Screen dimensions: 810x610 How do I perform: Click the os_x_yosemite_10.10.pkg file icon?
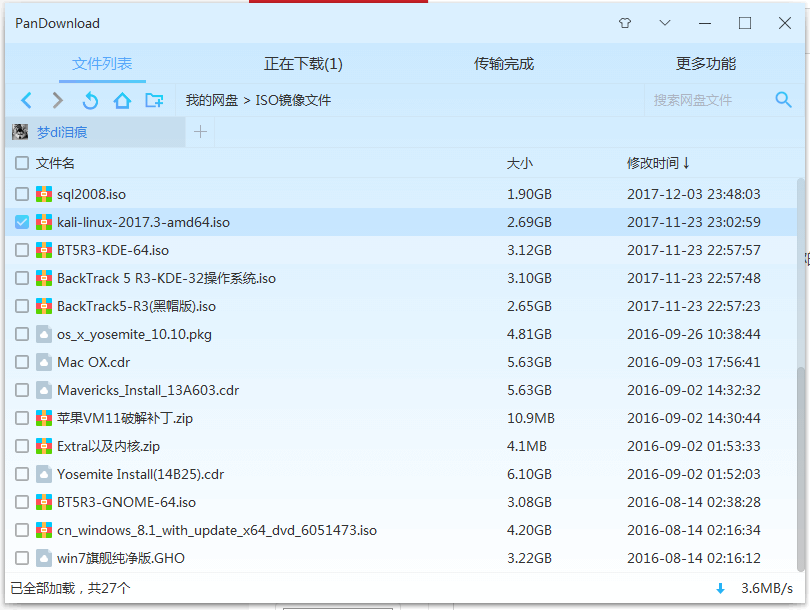[x=44, y=334]
